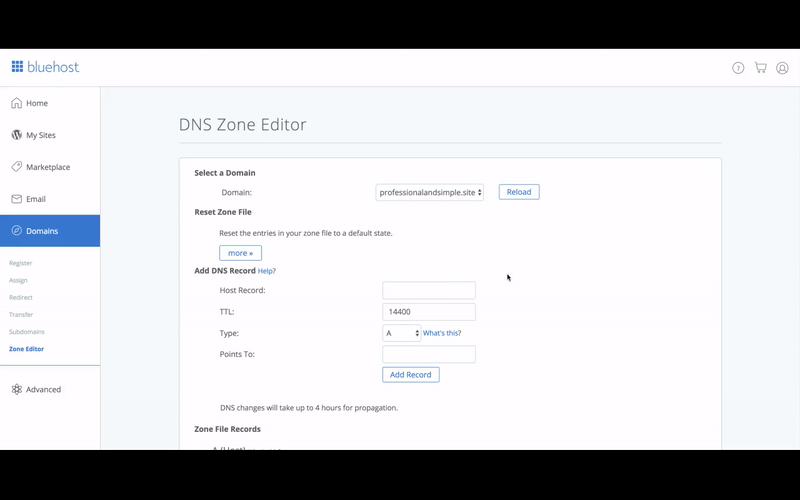Click the Advanced atom icon

pyautogui.click(x=16, y=389)
